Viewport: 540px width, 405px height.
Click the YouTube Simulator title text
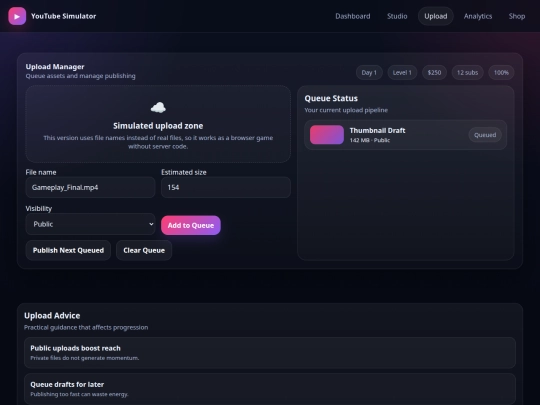coord(63,16)
